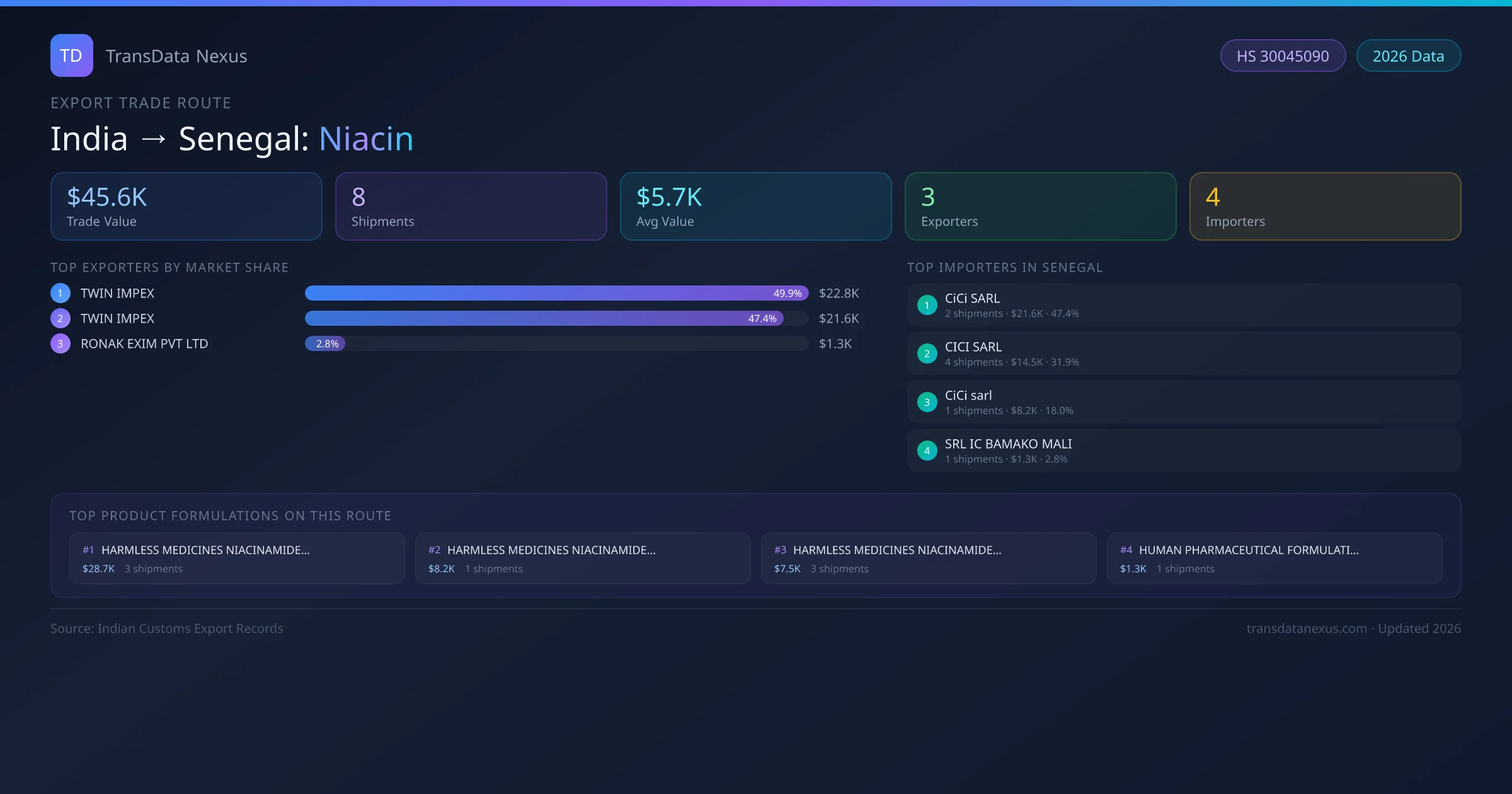
Task: Click rank 3 badge beside RONAK EXIM
Action: (60, 343)
